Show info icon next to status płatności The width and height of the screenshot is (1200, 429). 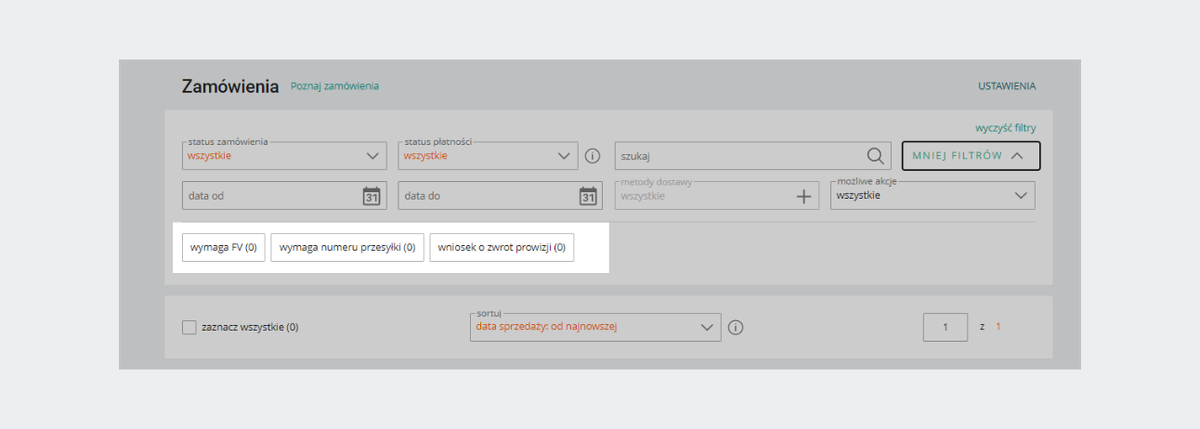pos(591,156)
